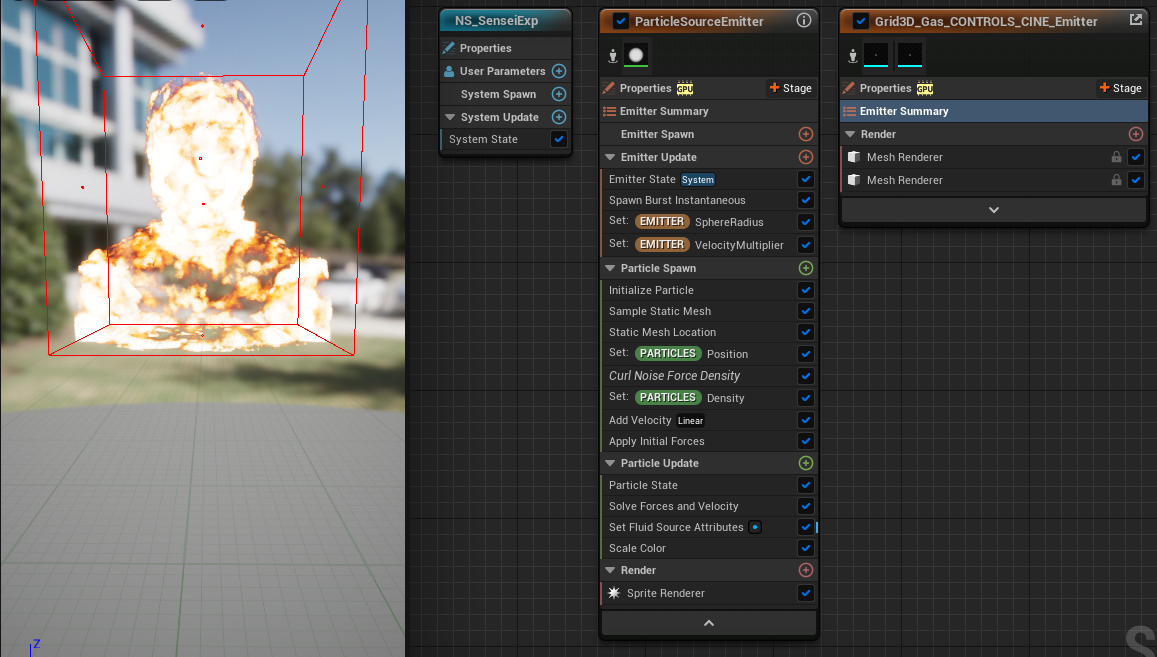Click the white sphere emitter thumbnail

coord(634,56)
